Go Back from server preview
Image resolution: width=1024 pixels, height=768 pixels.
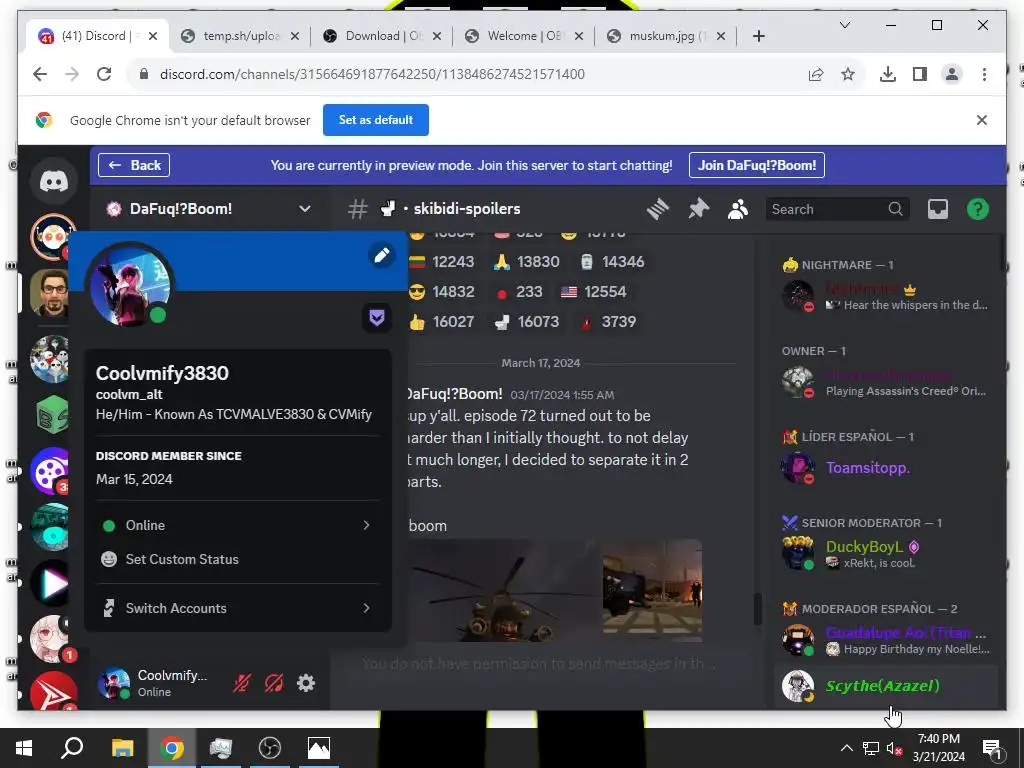[134, 165]
